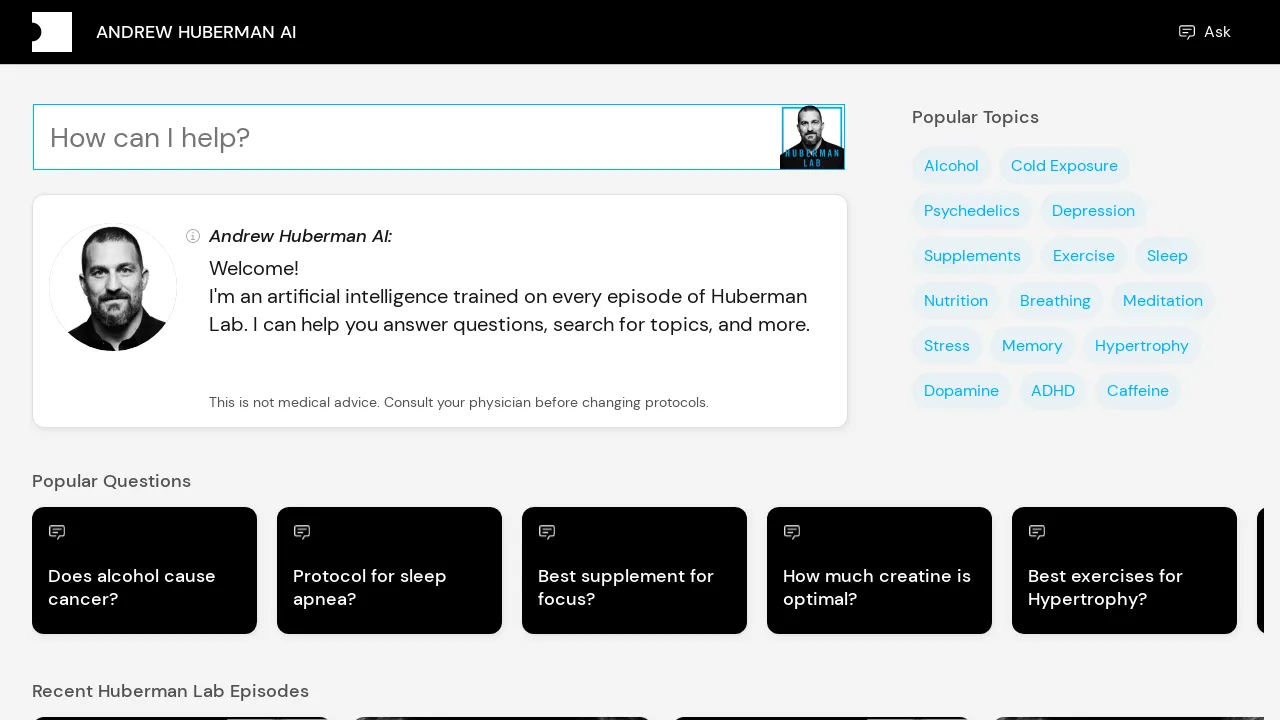Click the medical advice disclaimer text
This screenshot has width=1280, height=720.
click(x=459, y=402)
